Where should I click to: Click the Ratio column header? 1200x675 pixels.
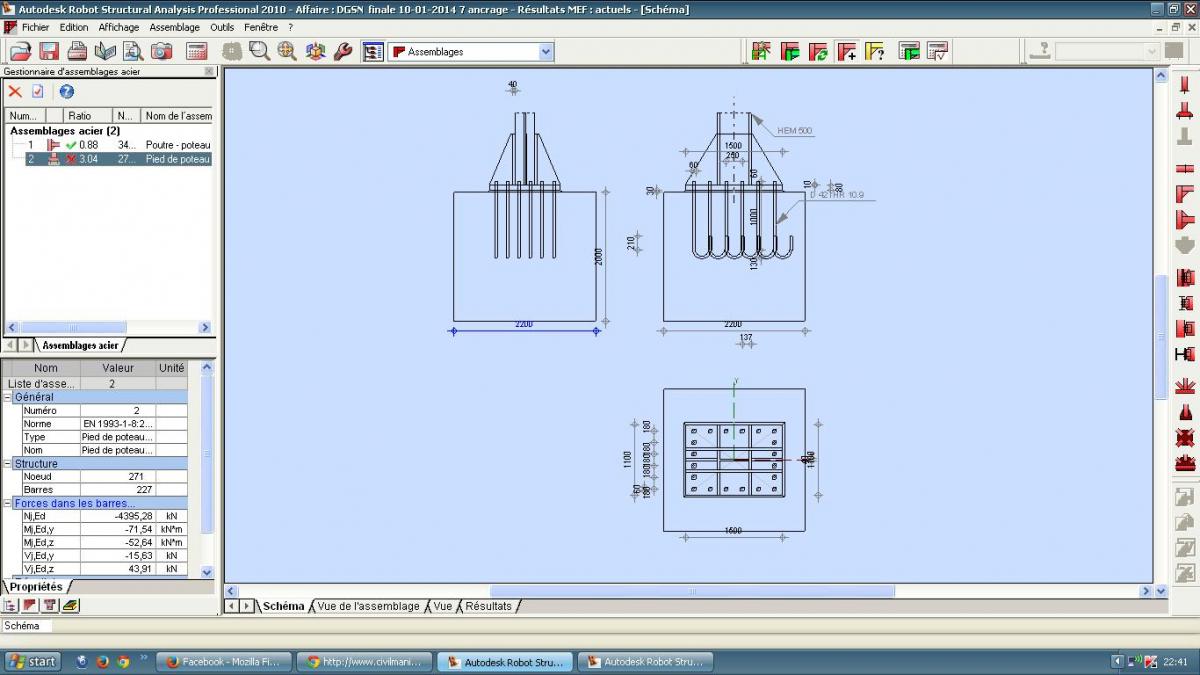coord(88,116)
